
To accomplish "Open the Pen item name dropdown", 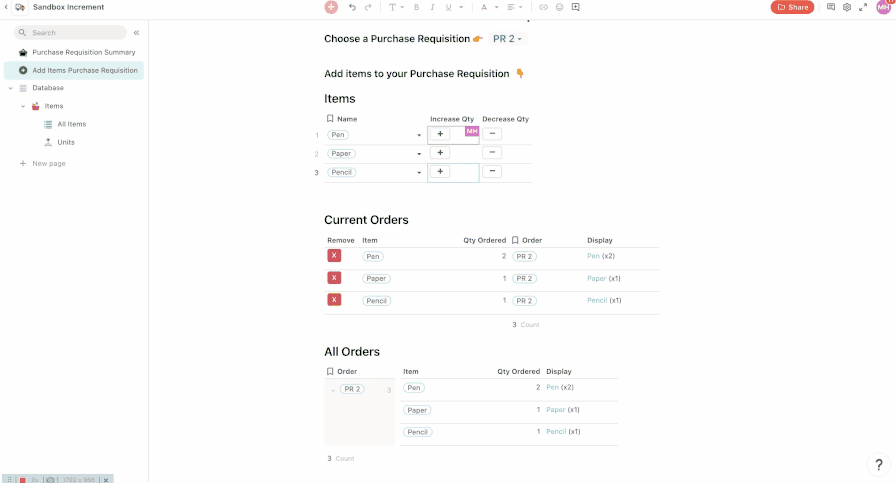I will [x=419, y=135].
